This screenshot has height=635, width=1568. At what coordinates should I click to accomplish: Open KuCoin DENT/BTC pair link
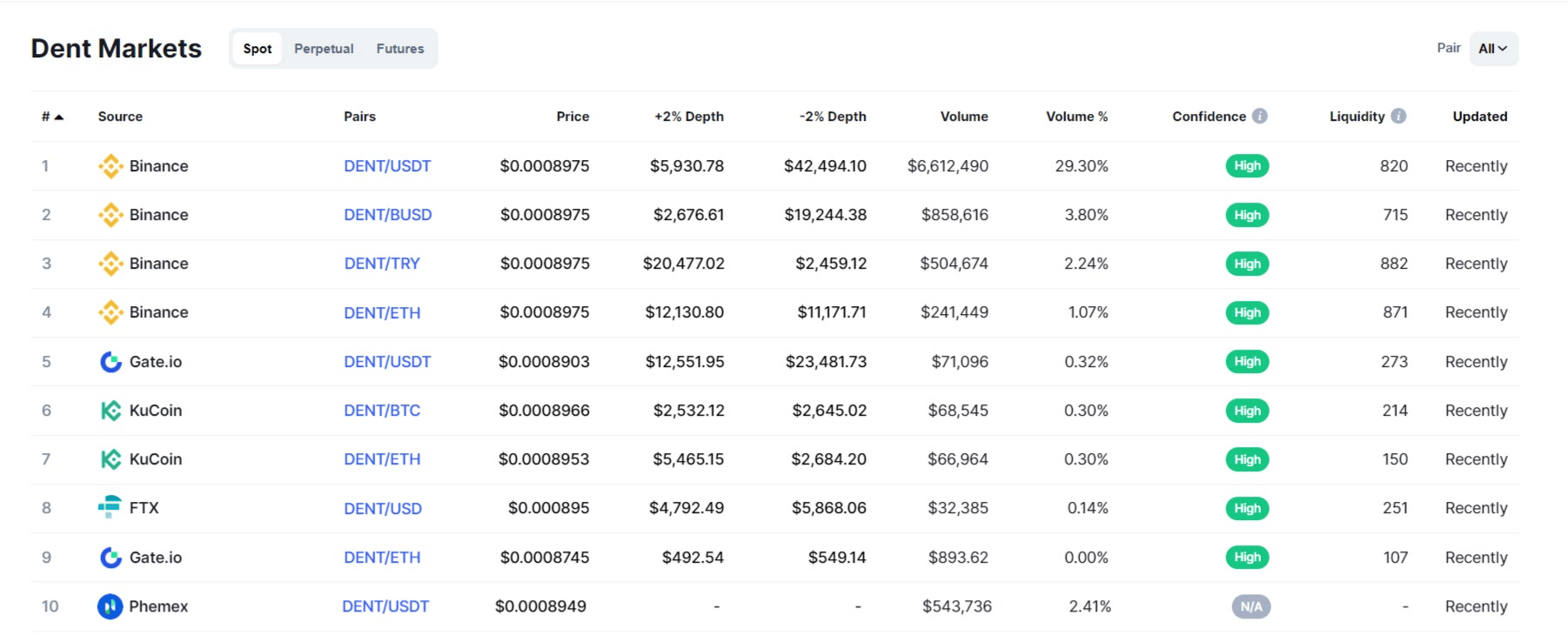[382, 411]
